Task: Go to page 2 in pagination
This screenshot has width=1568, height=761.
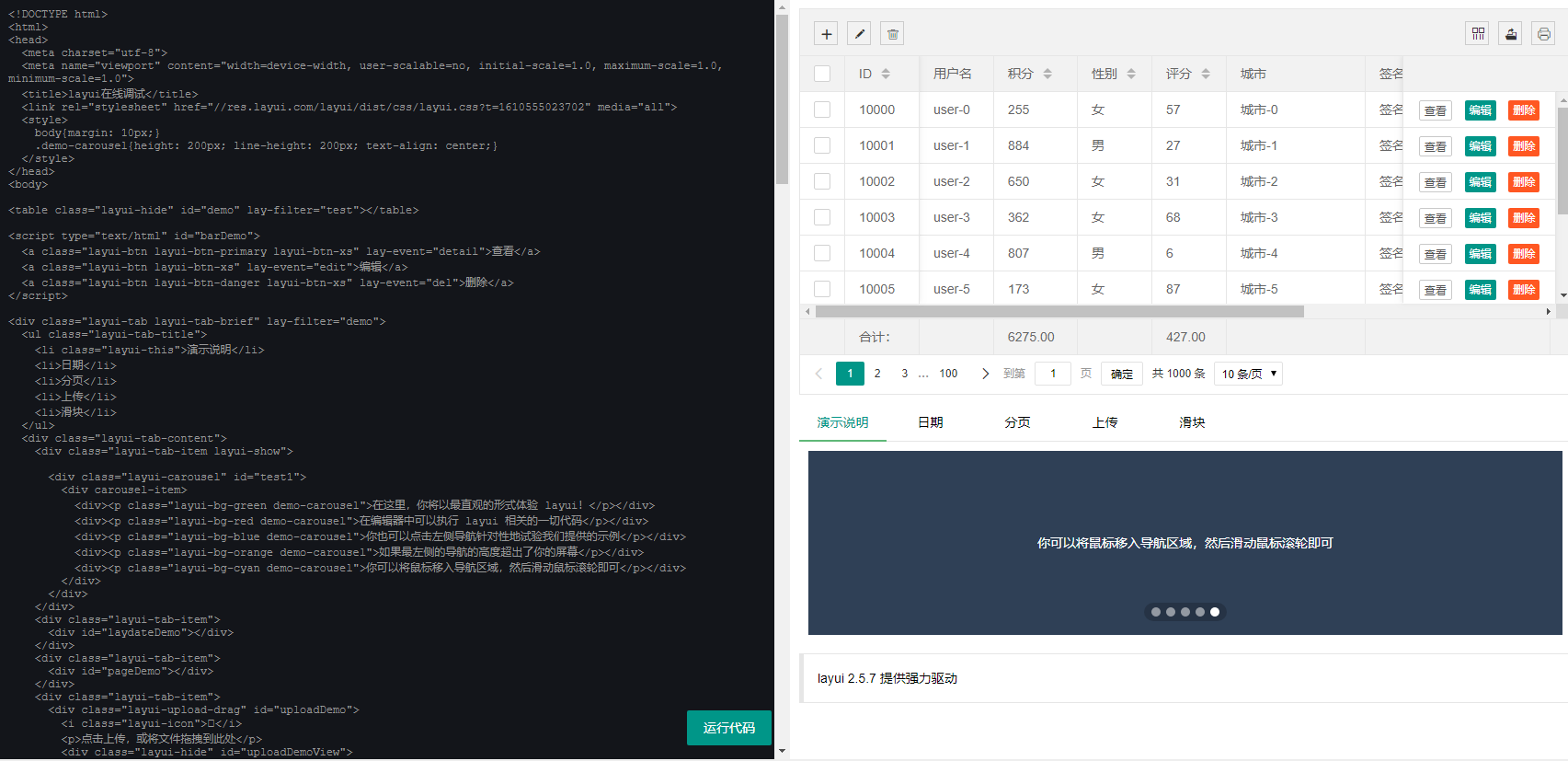Action: 877,374
